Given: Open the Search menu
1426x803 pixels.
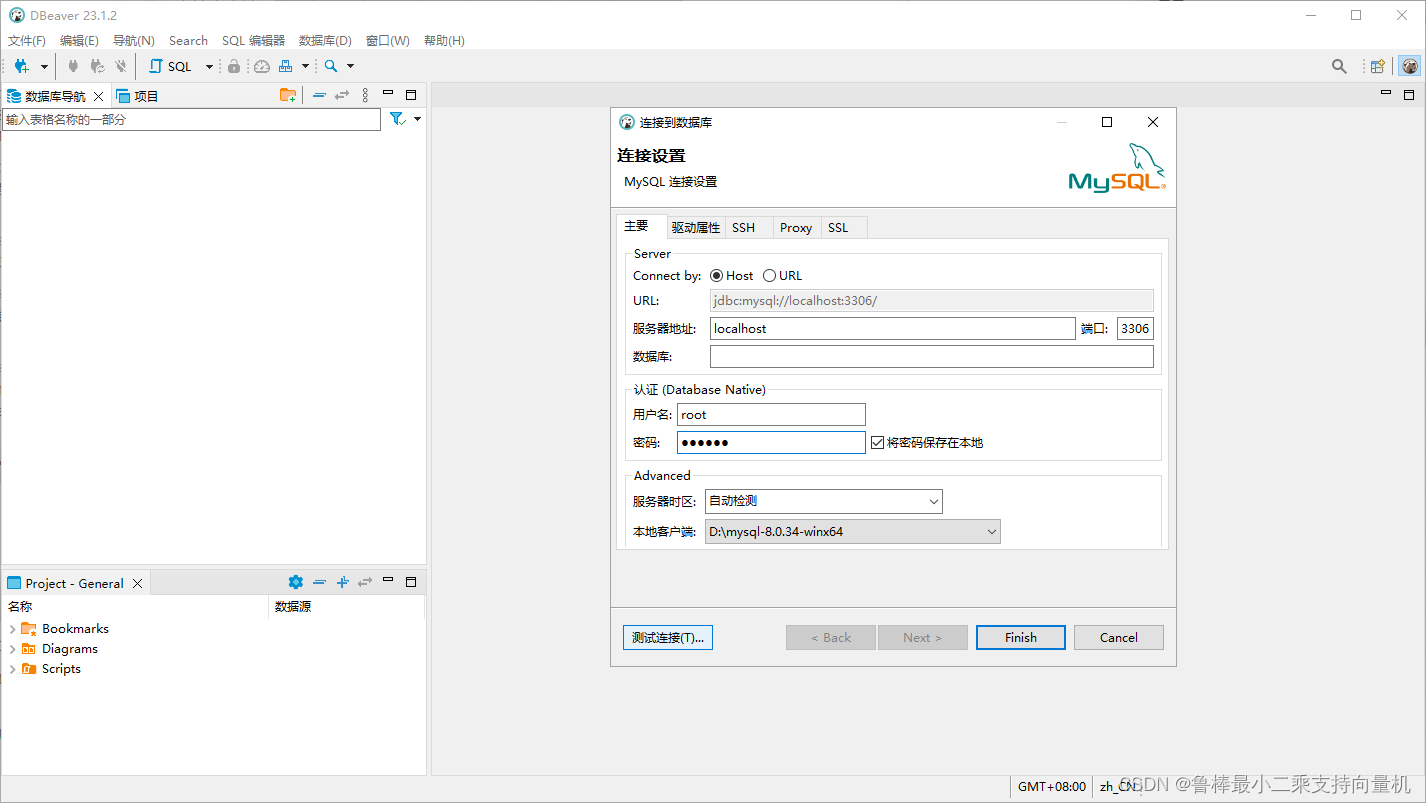Looking at the screenshot, I should [x=188, y=41].
